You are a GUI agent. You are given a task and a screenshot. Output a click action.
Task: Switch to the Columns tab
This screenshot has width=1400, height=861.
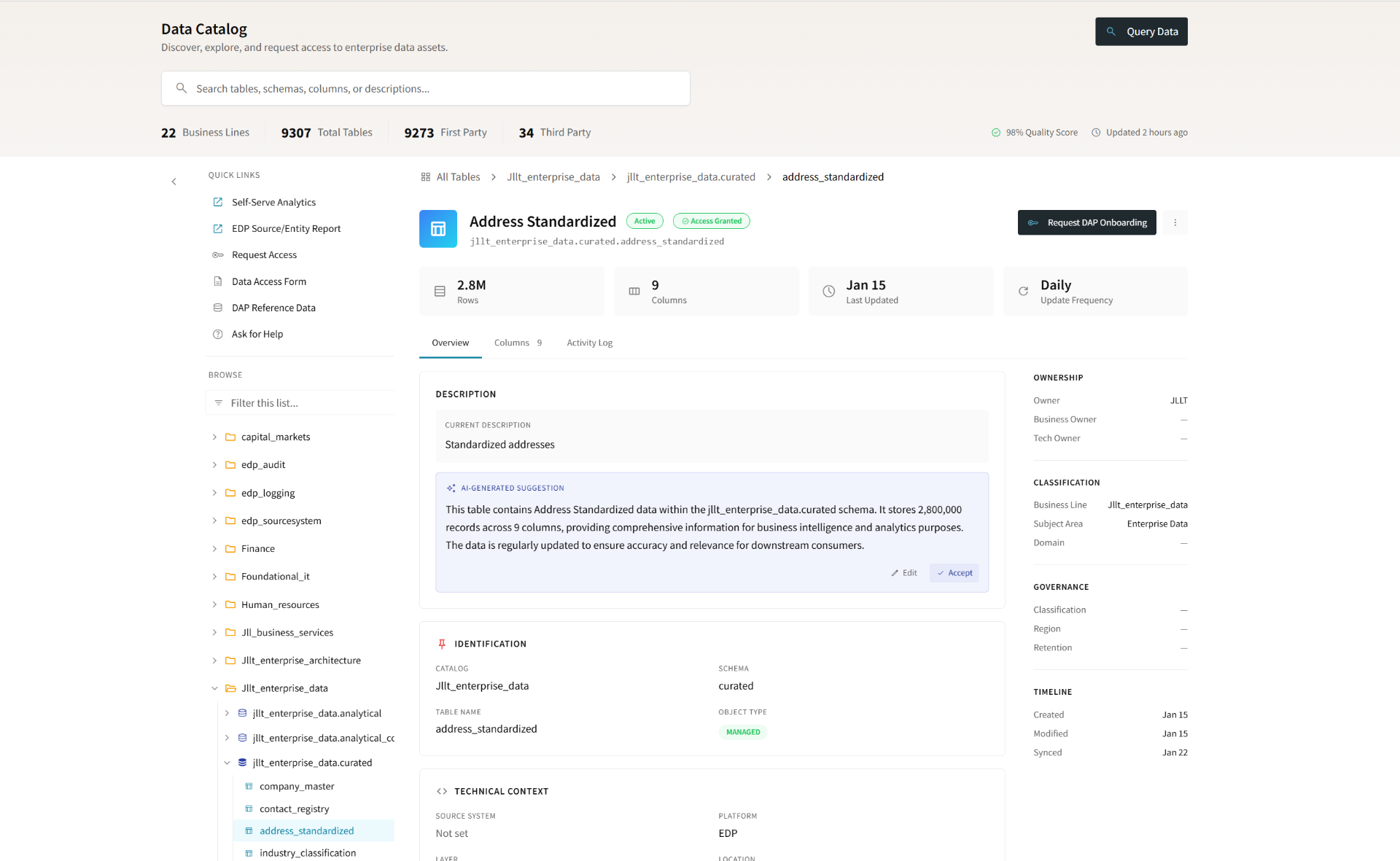[x=518, y=343]
